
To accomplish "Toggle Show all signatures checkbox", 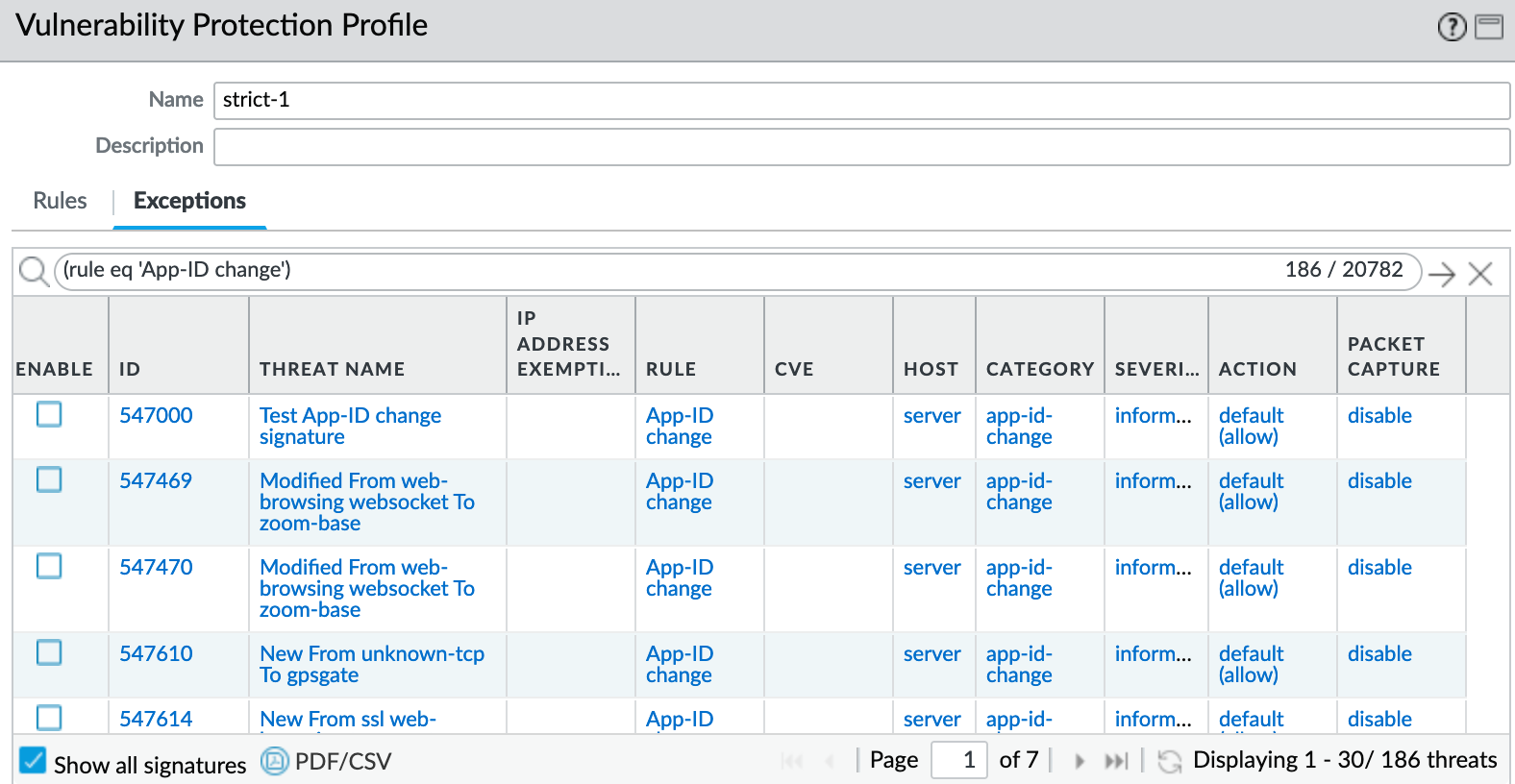I will [x=33, y=761].
